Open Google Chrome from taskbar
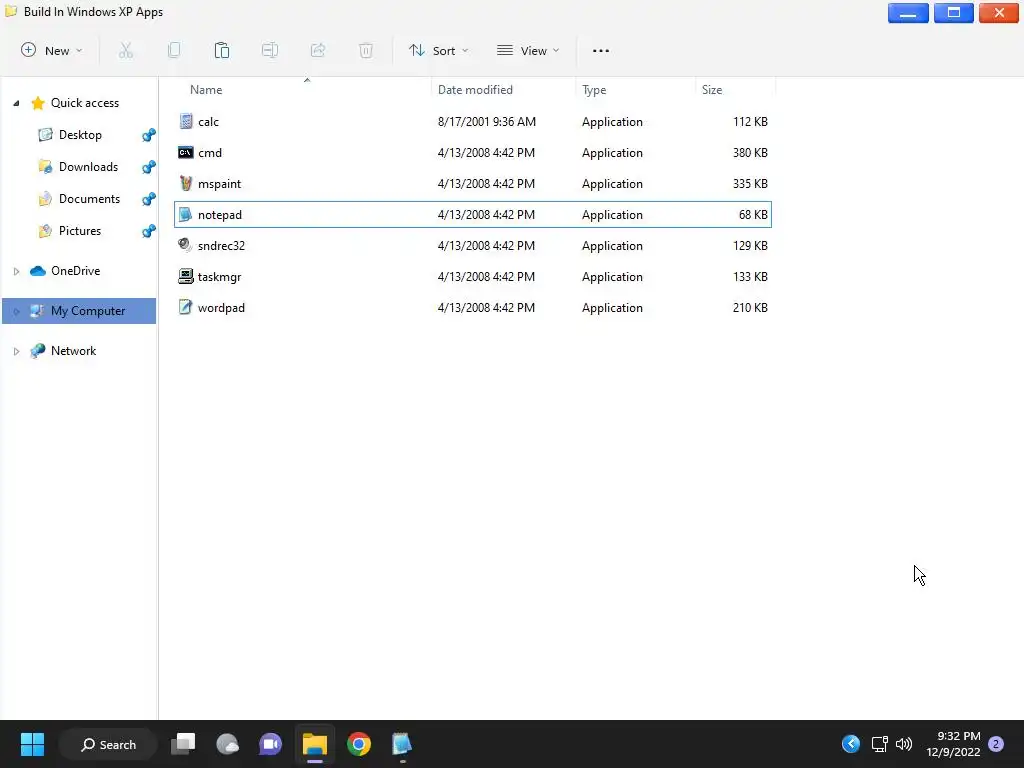Viewport: 1024px width, 768px height. click(x=359, y=744)
